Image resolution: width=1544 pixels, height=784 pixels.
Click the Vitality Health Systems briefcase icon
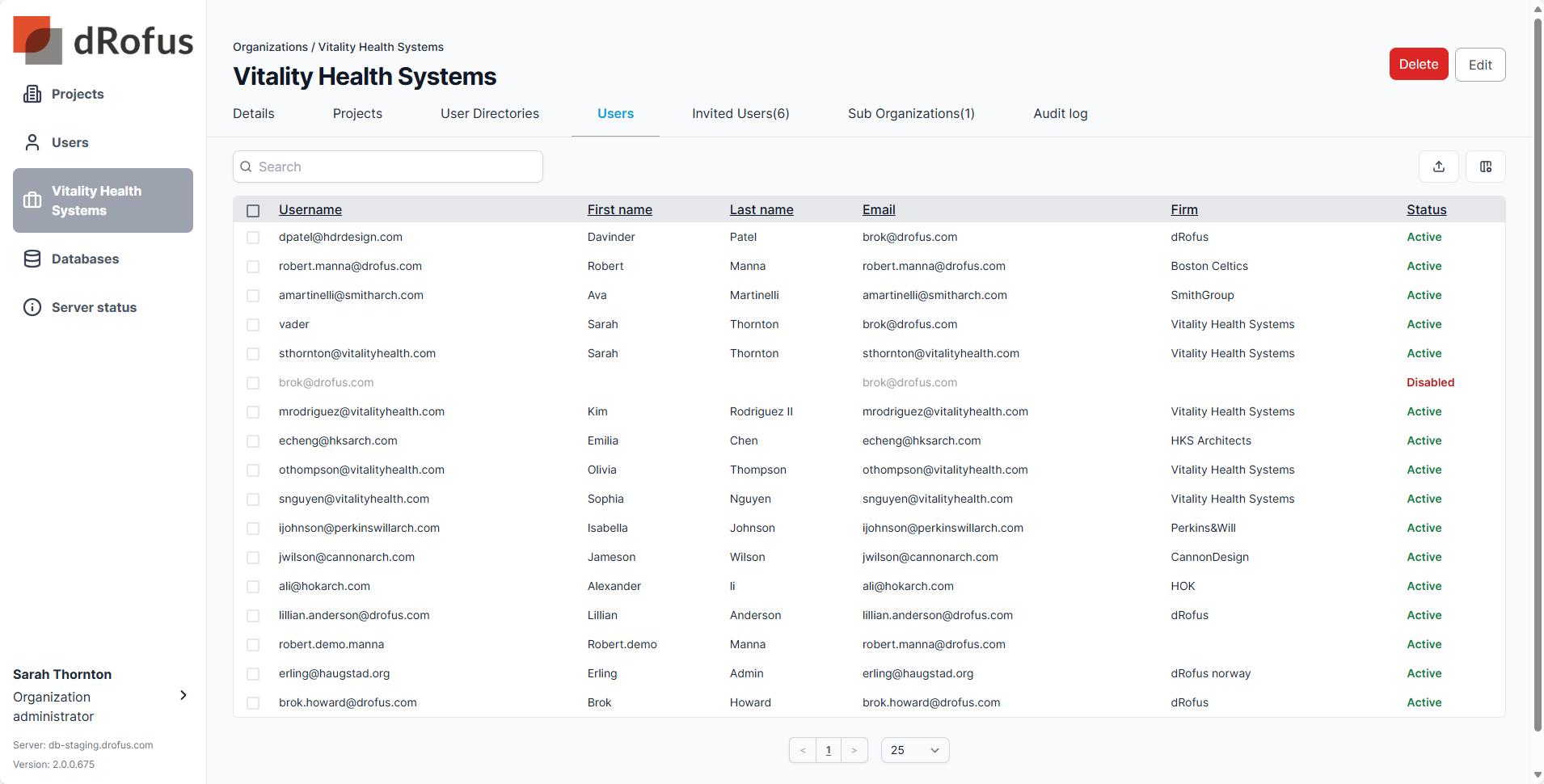(32, 200)
